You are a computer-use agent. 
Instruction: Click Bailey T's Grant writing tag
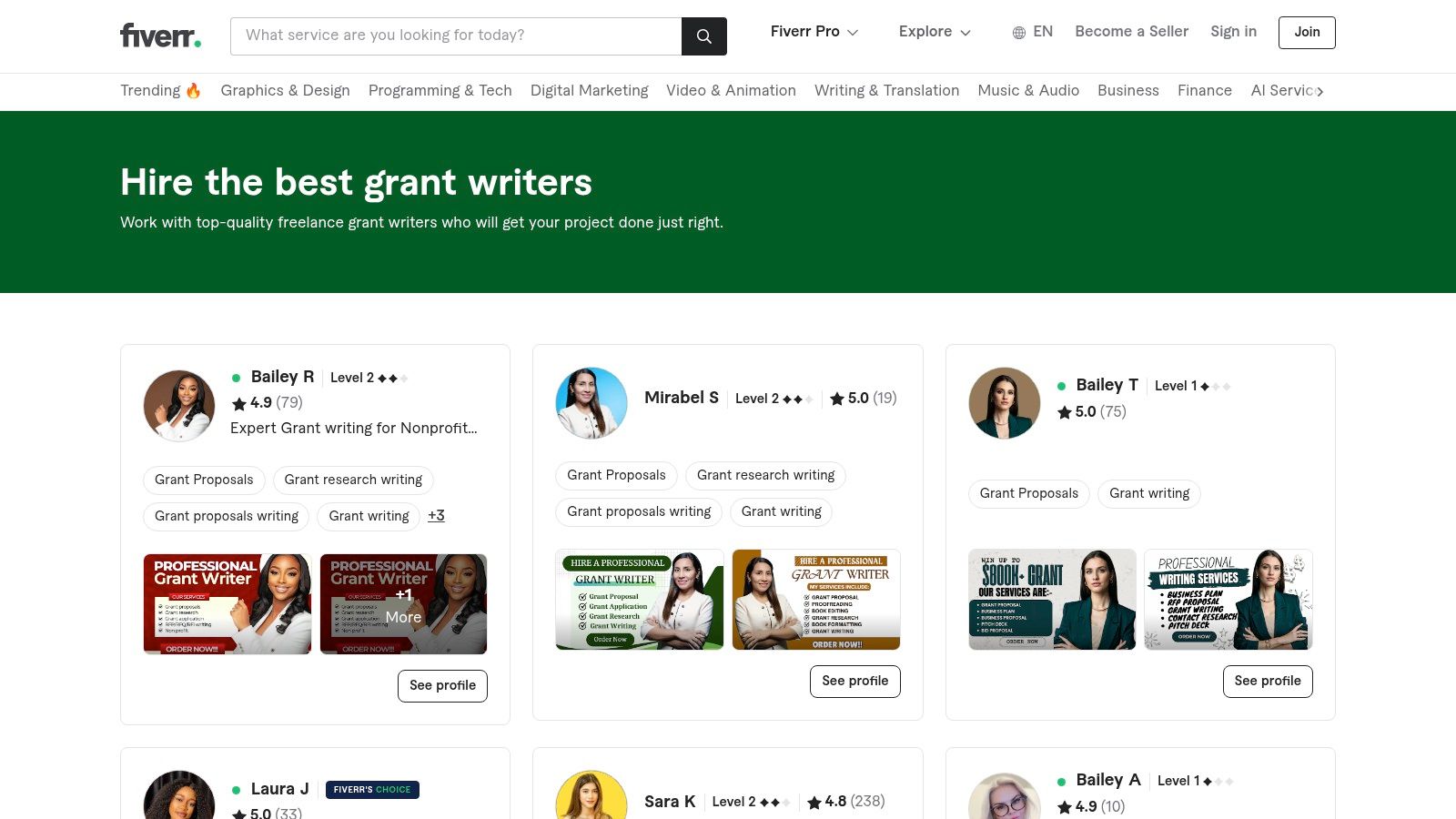point(1149,493)
